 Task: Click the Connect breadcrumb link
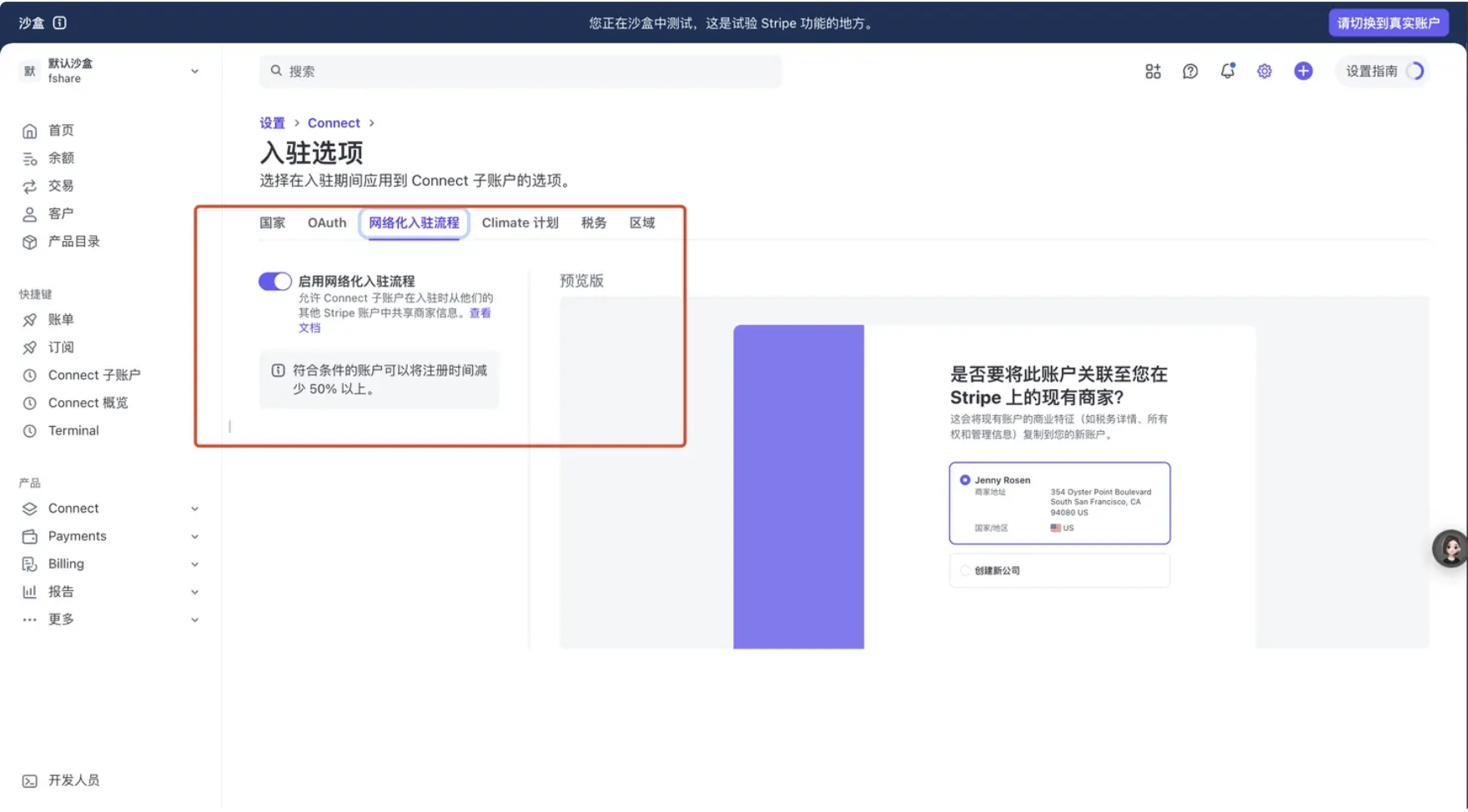coord(334,123)
